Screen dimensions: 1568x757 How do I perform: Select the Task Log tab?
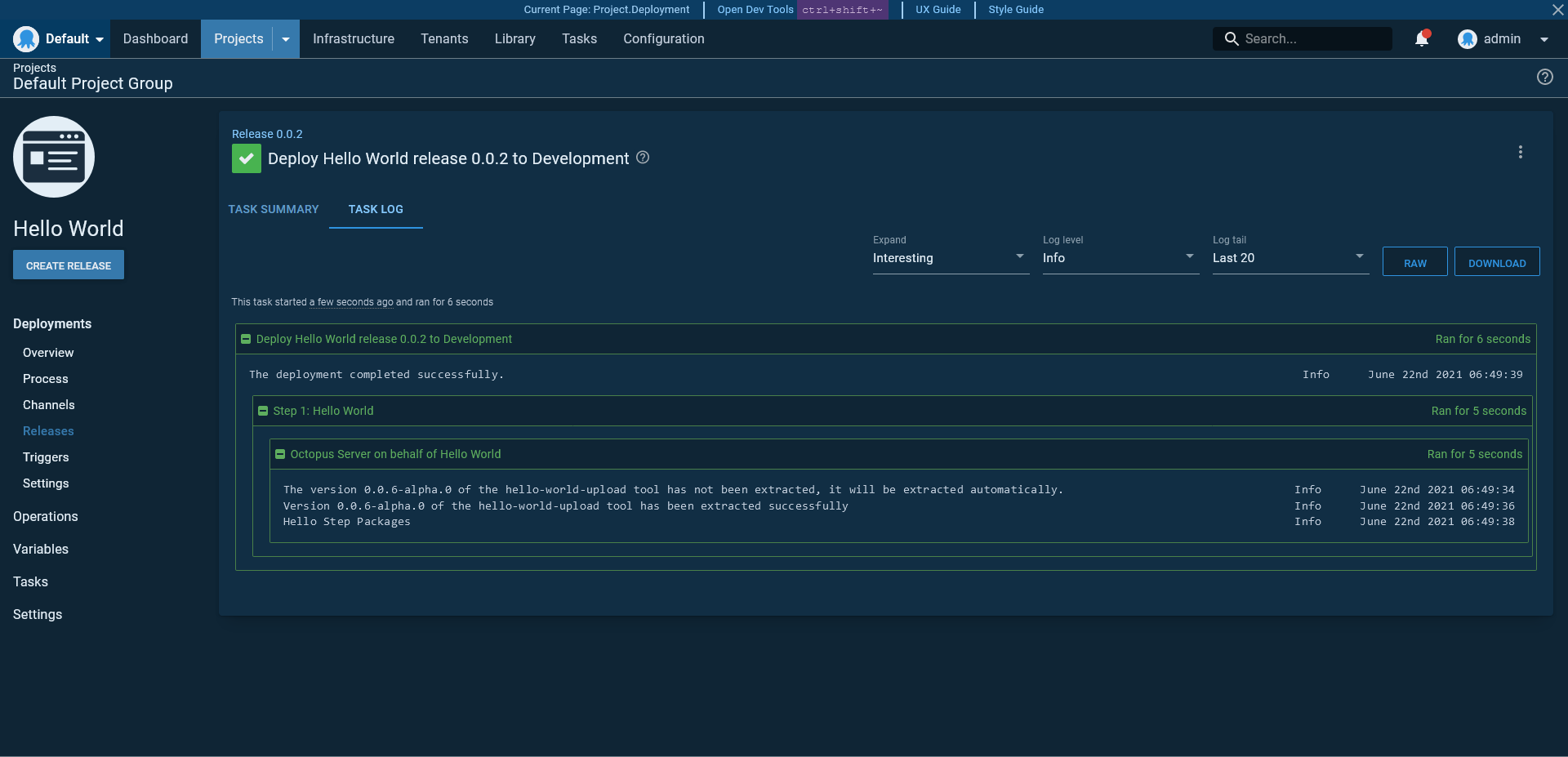[376, 209]
